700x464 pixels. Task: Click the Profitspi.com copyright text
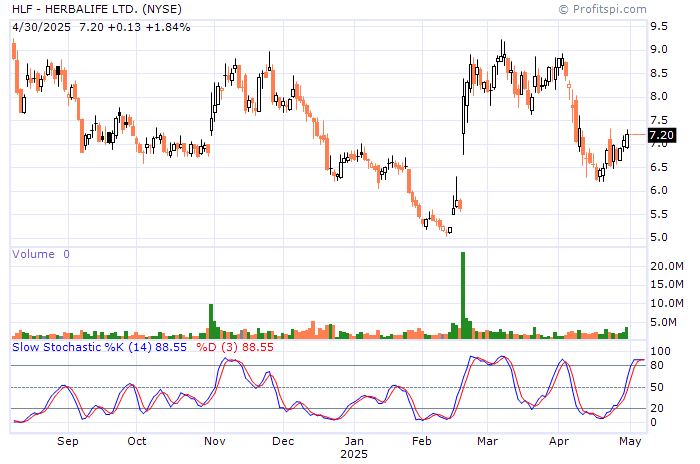point(603,9)
